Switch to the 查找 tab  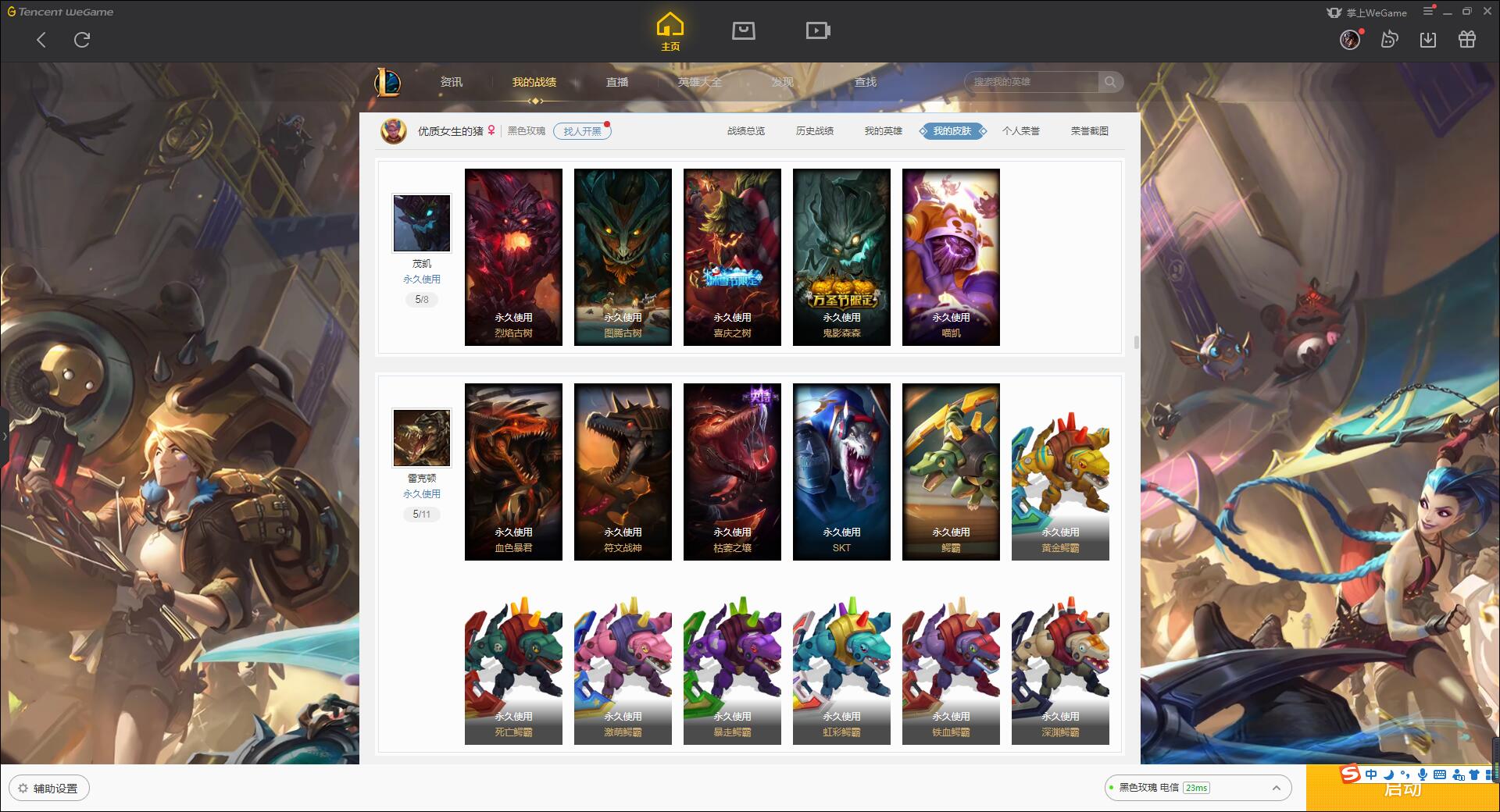[866, 82]
